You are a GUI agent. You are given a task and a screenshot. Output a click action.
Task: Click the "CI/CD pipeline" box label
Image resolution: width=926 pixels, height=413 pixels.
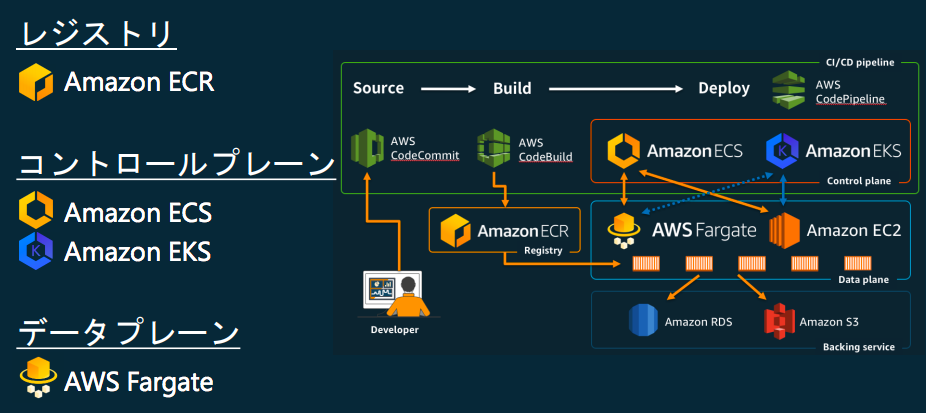tap(859, 62)
